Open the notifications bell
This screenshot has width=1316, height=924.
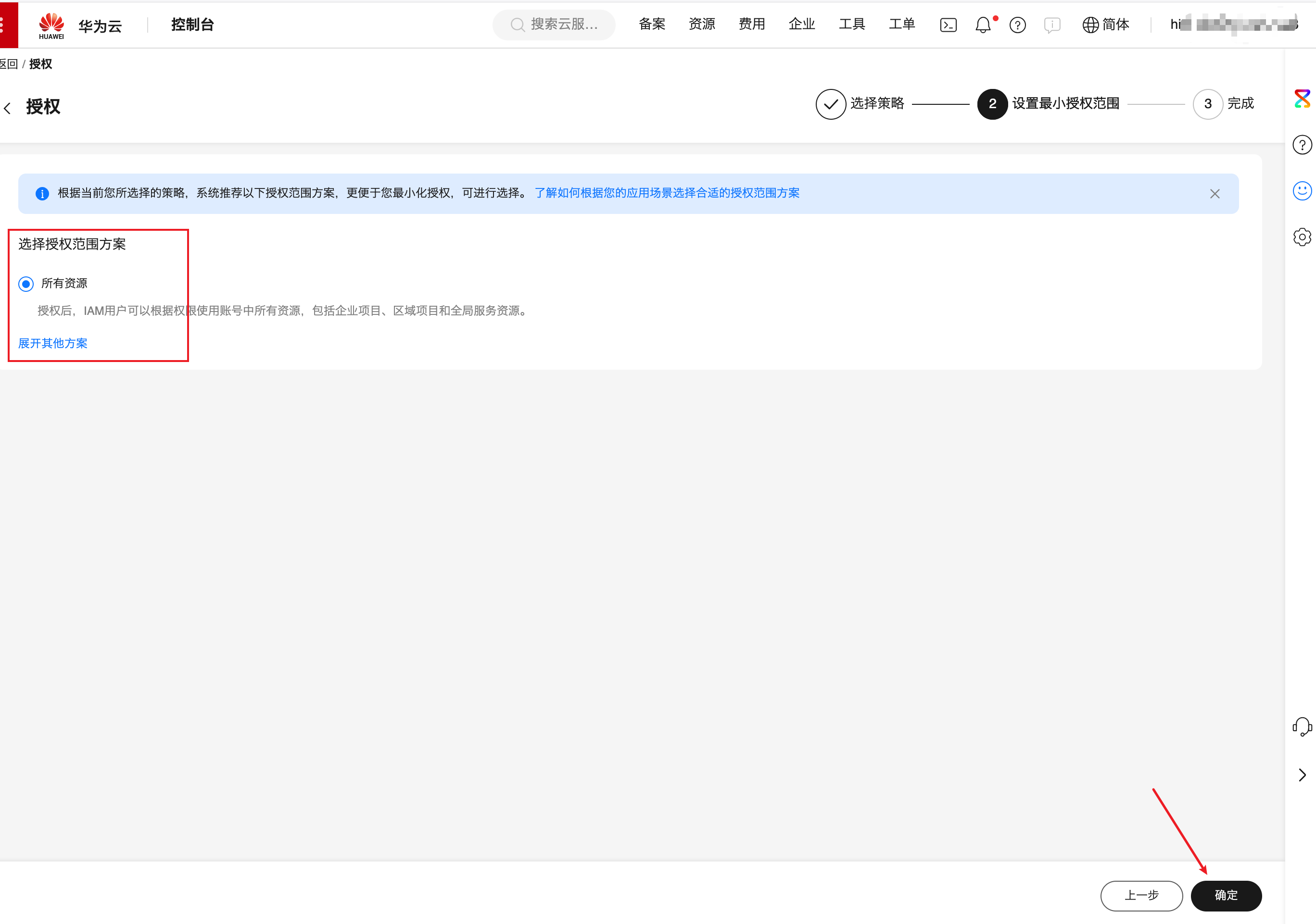tap(983, 25)
